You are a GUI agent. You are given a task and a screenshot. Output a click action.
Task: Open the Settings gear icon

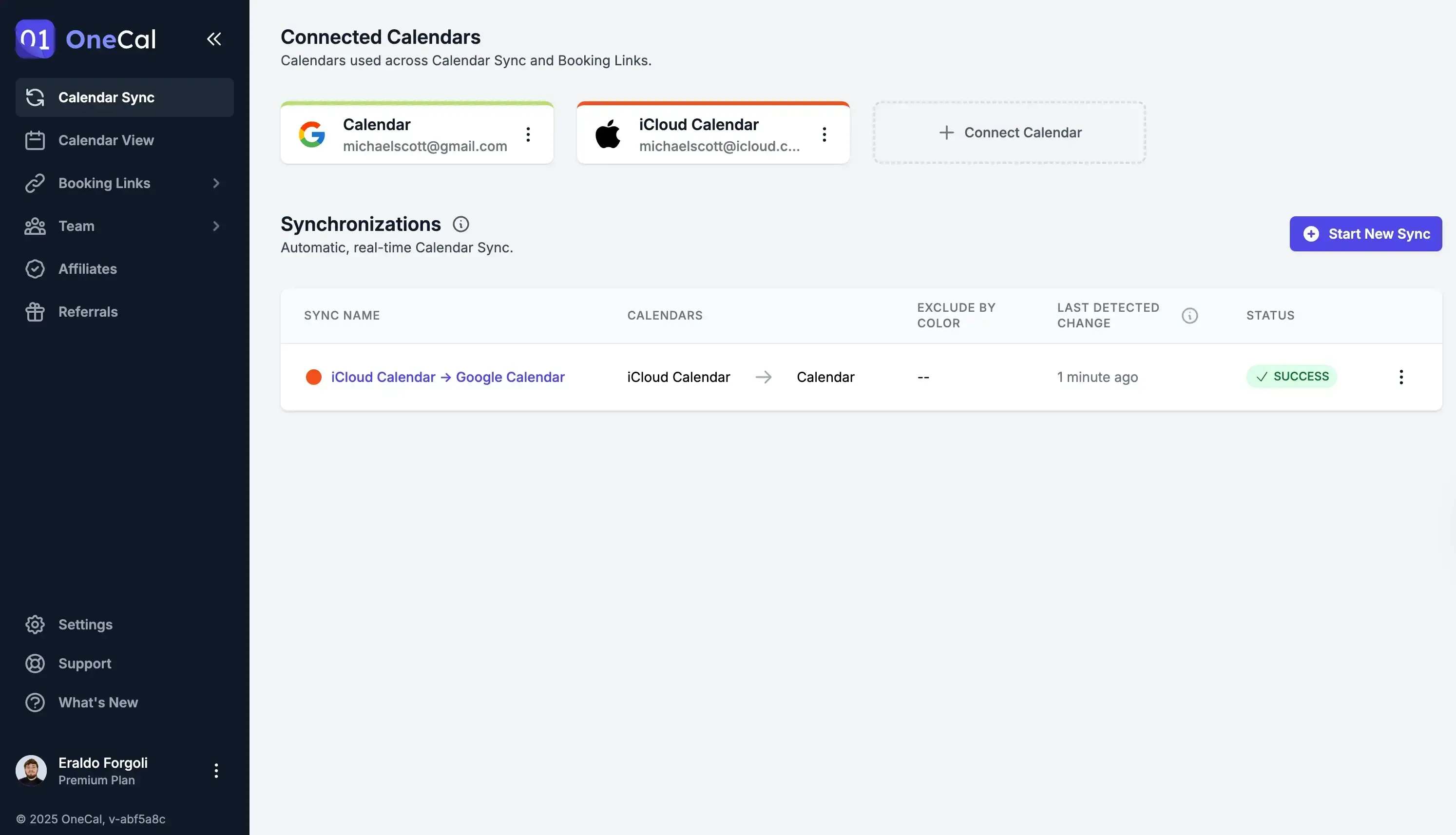point(35,624)
